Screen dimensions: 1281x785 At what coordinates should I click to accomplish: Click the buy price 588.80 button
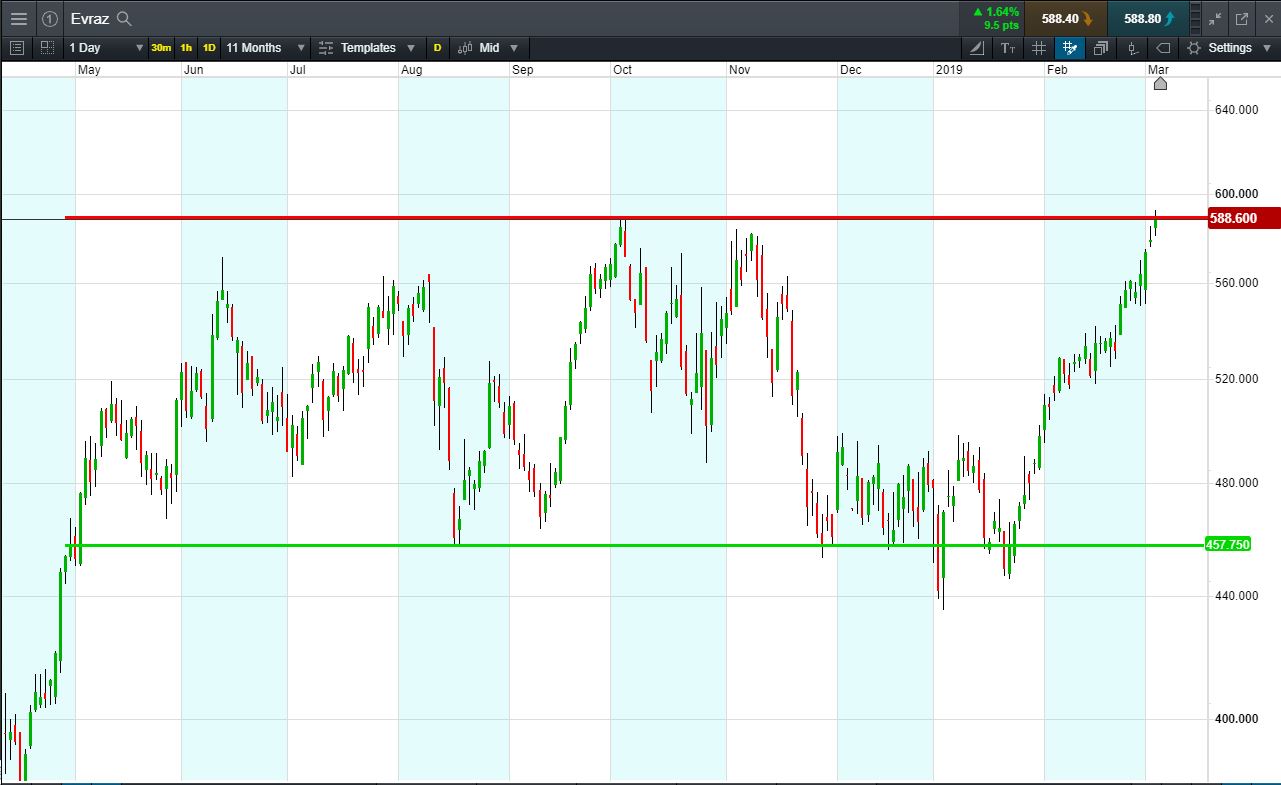pyautogui.click(x=1148, y=18)
